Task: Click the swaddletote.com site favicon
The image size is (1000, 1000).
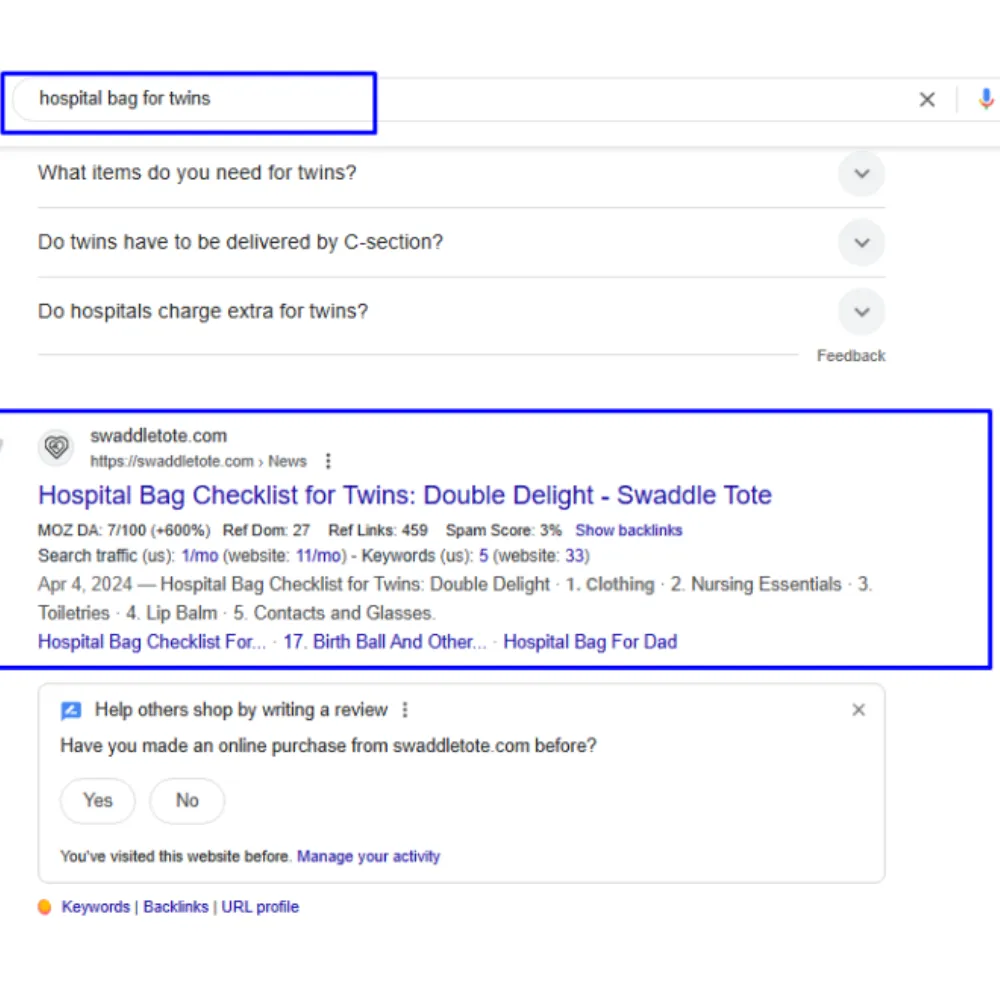Action: coord(57,448)
